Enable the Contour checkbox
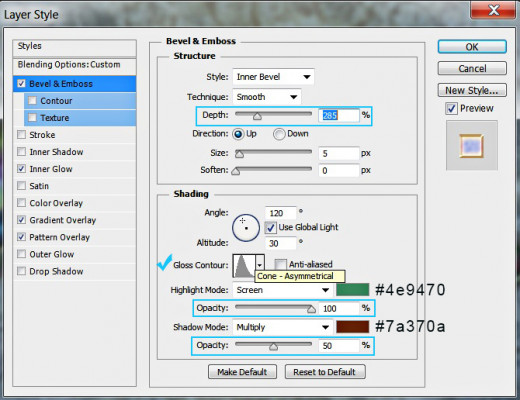The image size is (520, 400). point(32,100)
